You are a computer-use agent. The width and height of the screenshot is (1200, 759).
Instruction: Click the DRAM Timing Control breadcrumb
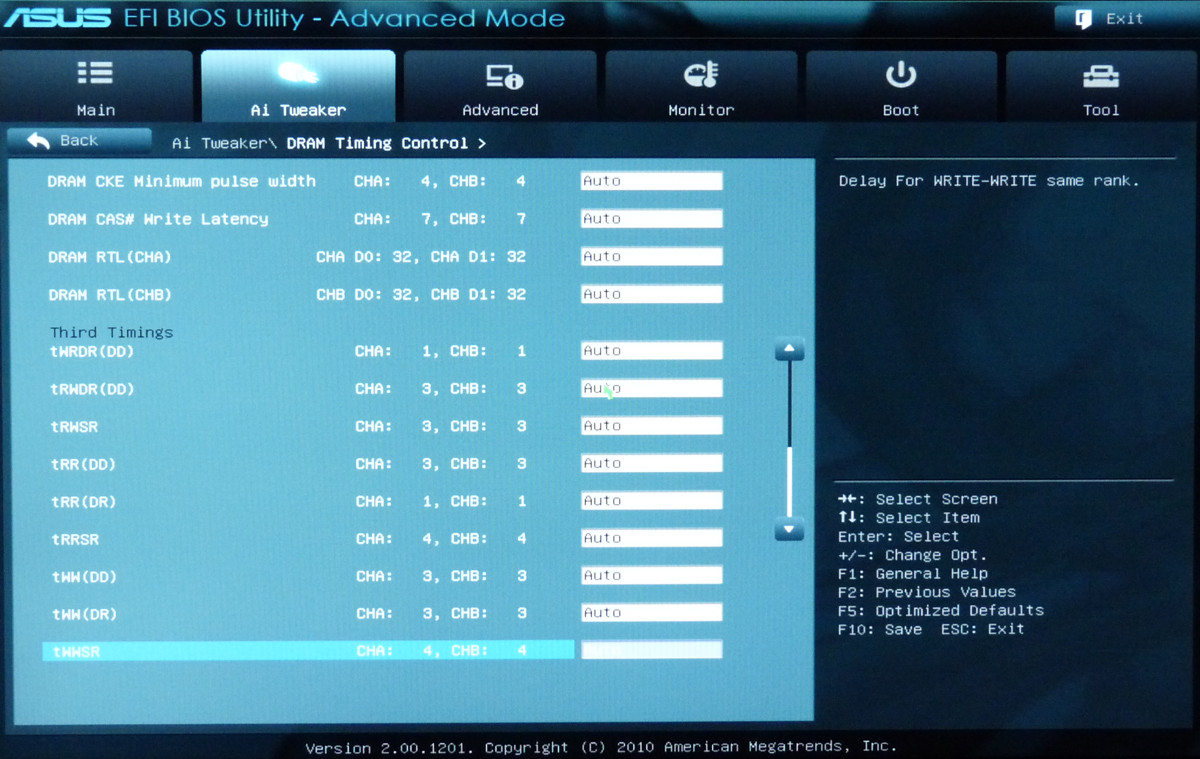[x=377, y=143]
